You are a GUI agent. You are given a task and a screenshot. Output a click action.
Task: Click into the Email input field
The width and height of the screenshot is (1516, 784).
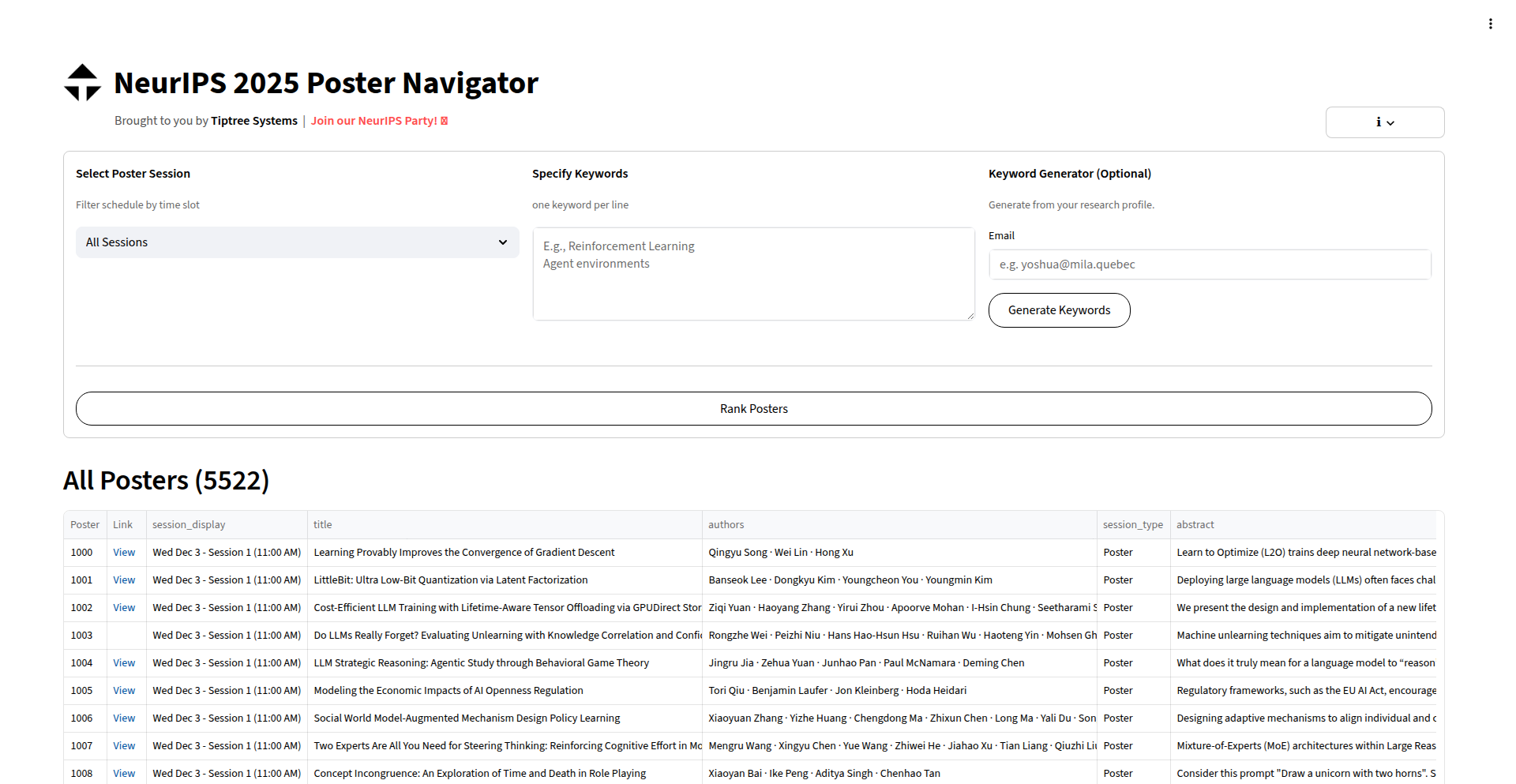coord(1210,264)
